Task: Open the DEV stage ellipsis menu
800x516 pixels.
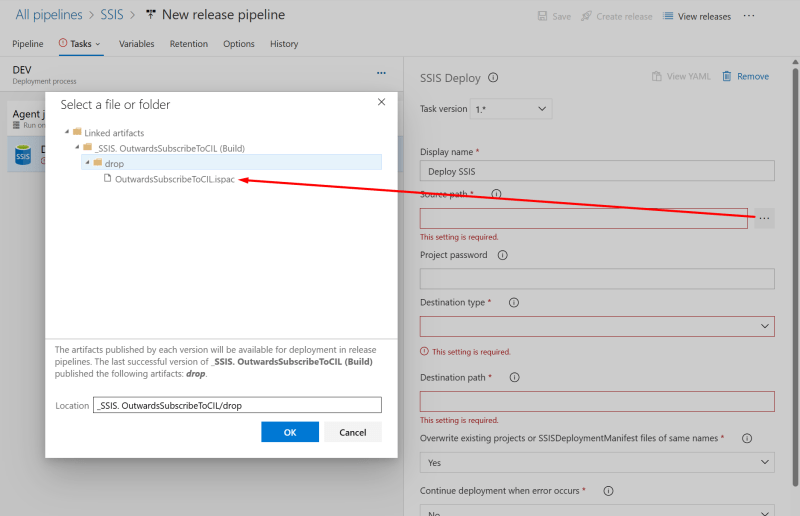Action: tap(381, 73)
